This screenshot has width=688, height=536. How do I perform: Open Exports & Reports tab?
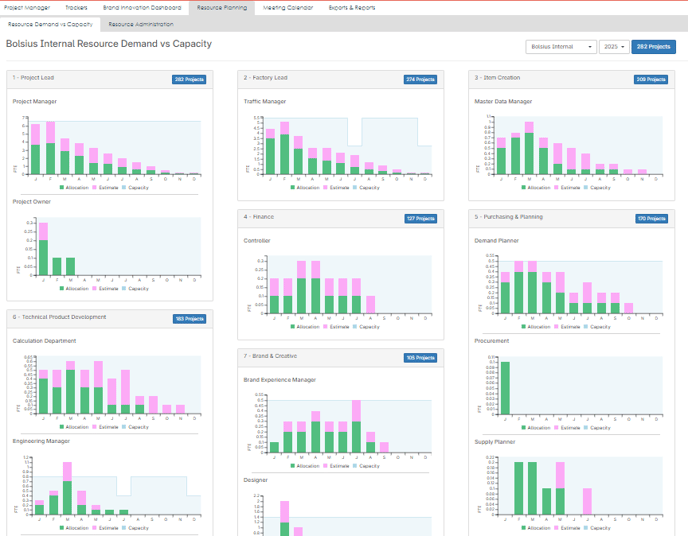352,7
